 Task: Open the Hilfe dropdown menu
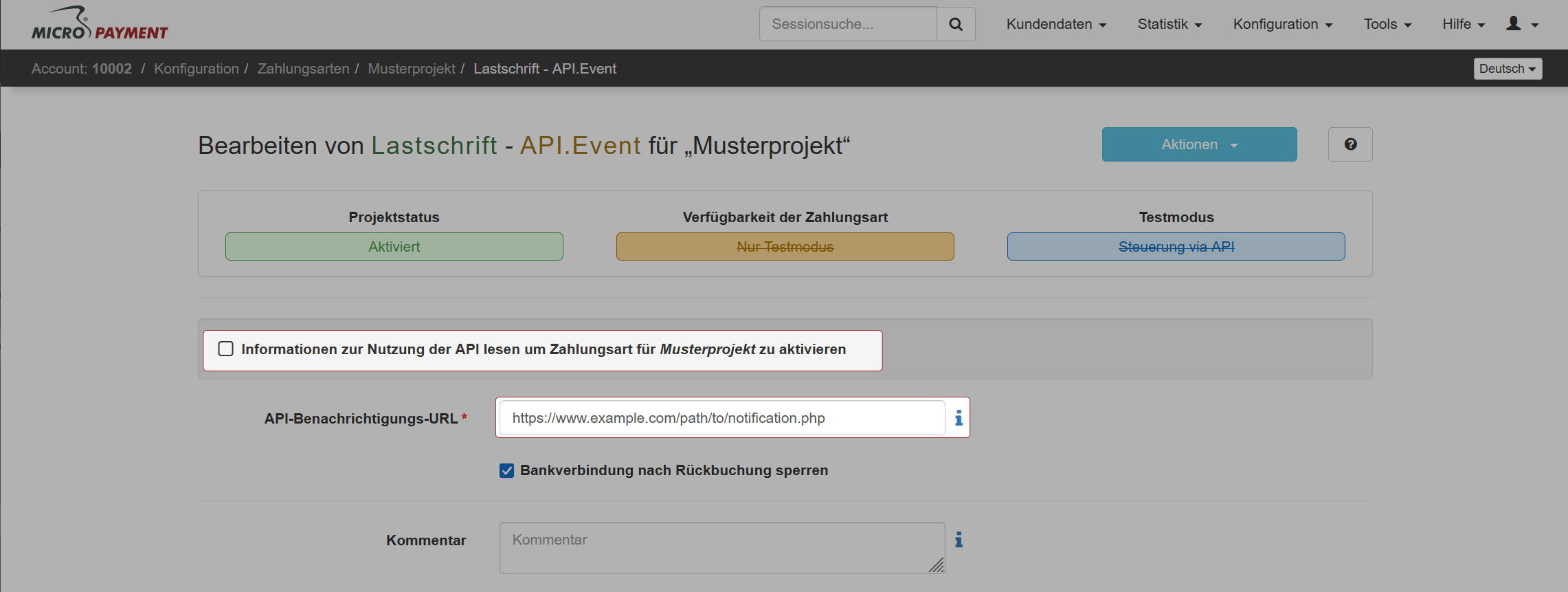click(1464, 24)
